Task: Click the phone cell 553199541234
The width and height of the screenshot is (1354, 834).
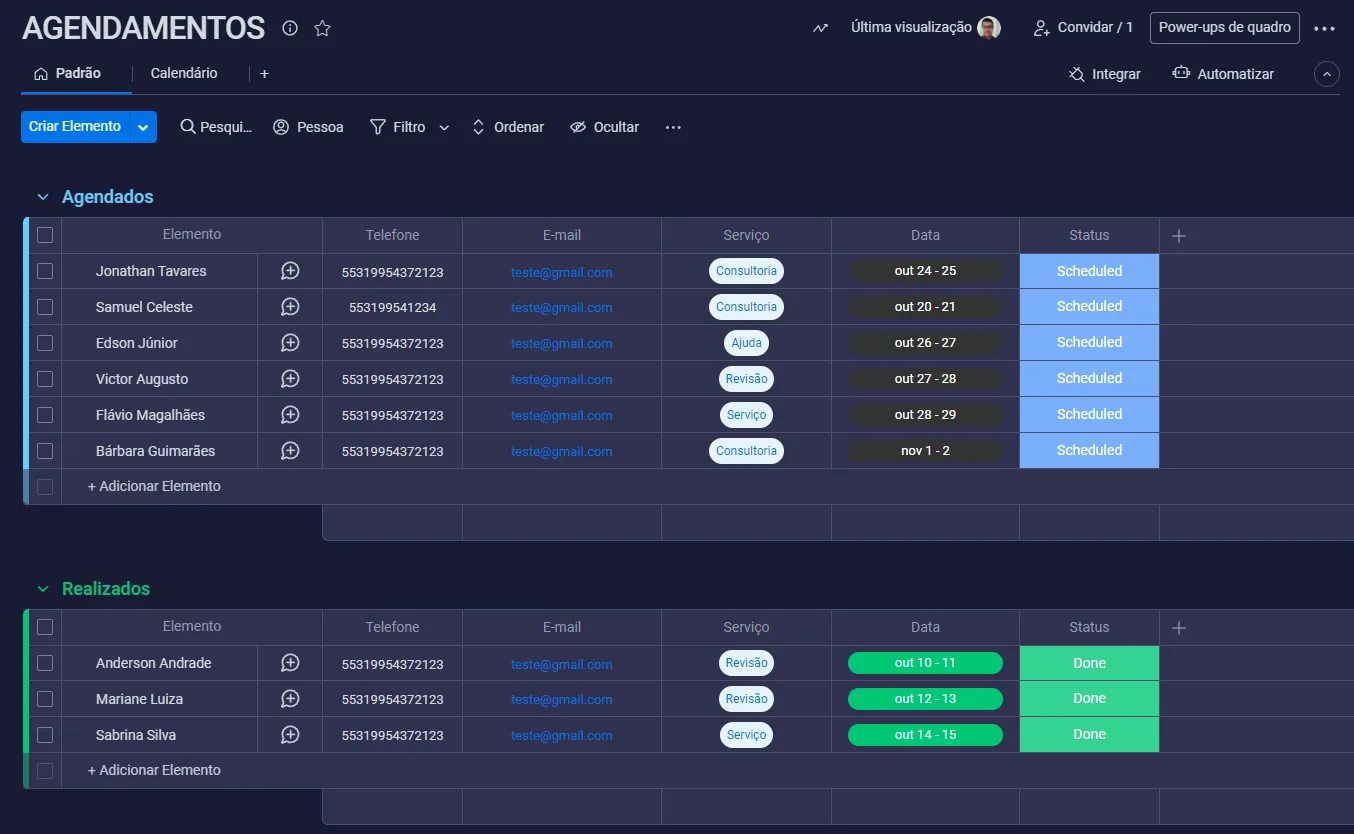Action: coord(392,307)
